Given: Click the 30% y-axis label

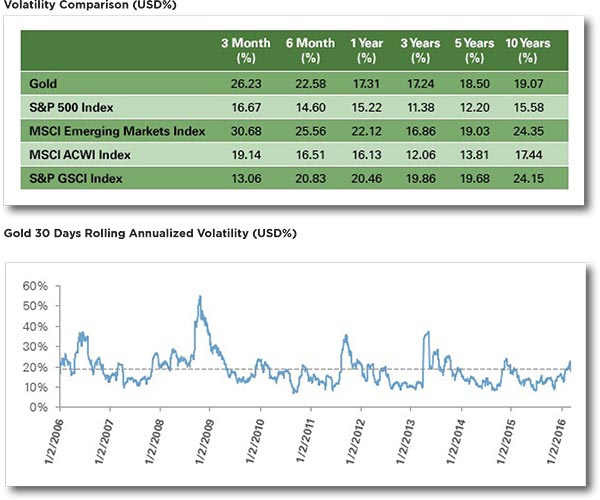Looking at the screenshot, I should click(x=35, y=347).
